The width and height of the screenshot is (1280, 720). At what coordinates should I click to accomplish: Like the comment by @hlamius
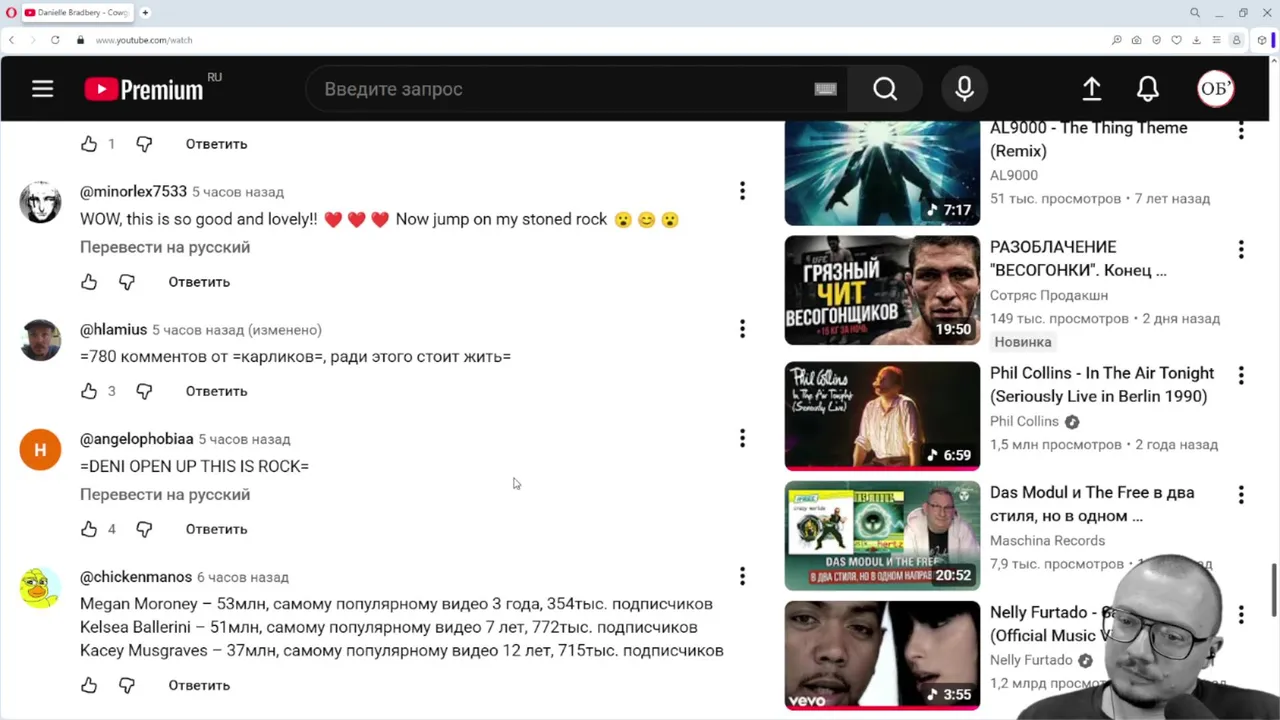tap(89, 391)
